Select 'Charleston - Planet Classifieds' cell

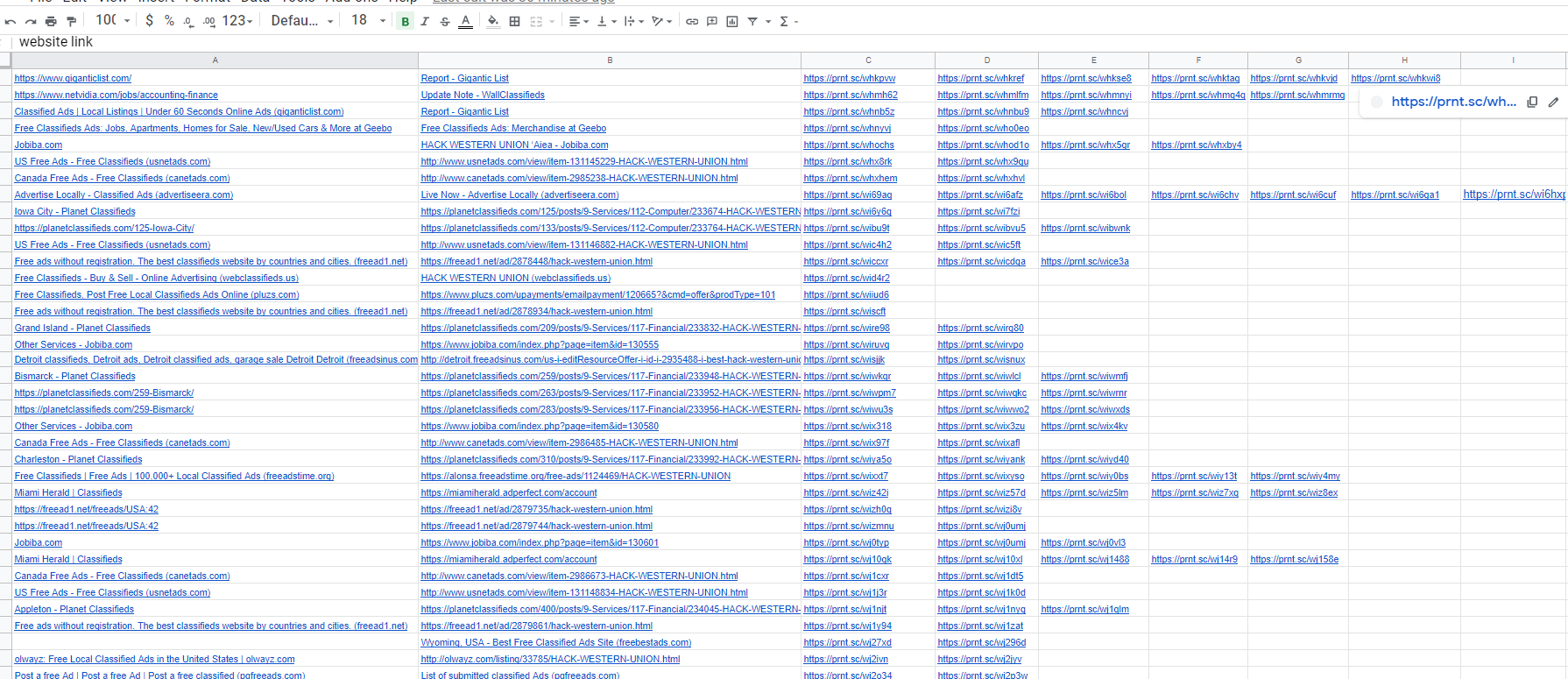tap(215, 459)
